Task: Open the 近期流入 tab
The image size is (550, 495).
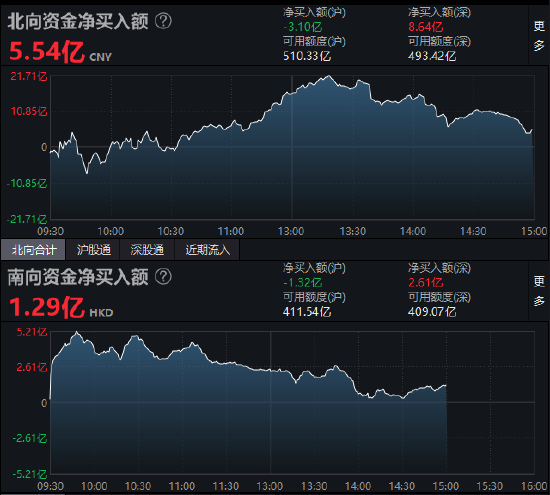Action: 207,250
